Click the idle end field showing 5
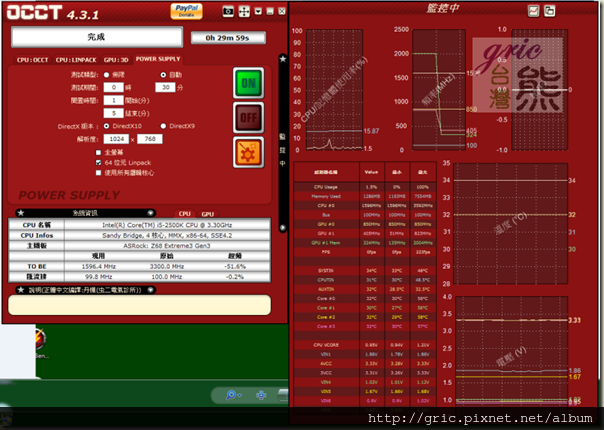604x430 pixels. pos(114,113)
